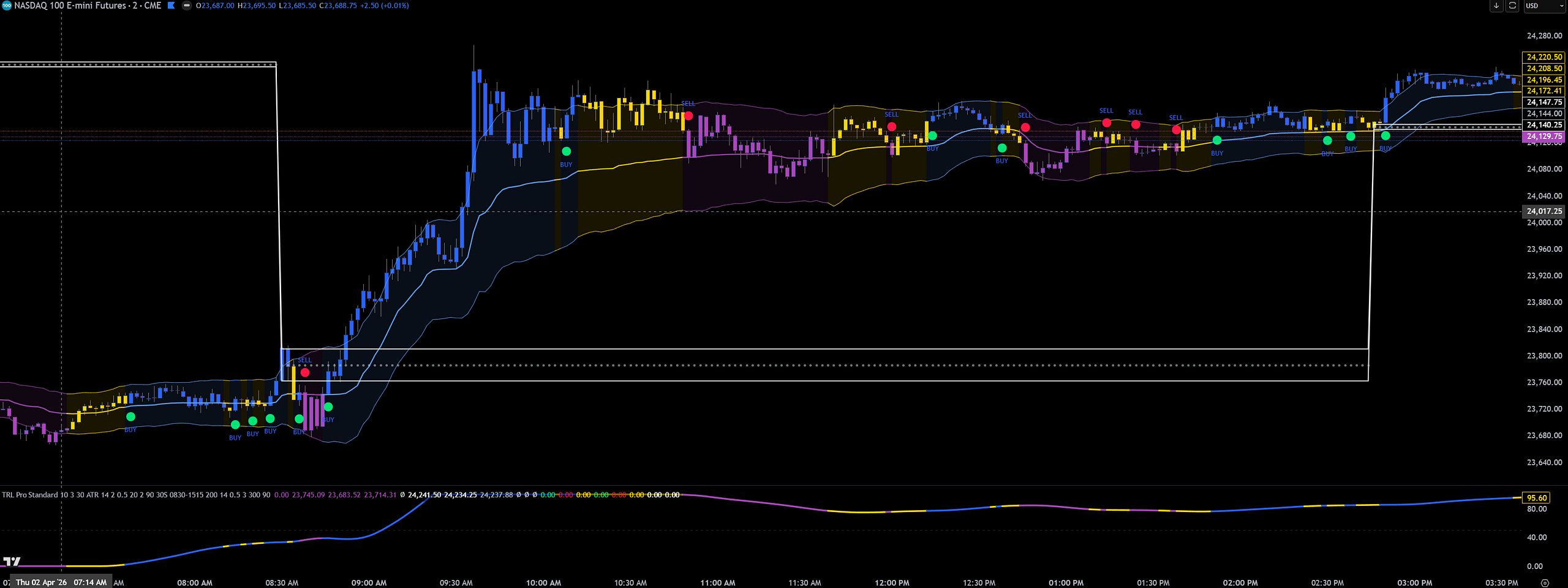This screenshot has height=588, width=1568.
Task: Click the purple 23,714.31 indicator value
Action: (380, 495)
